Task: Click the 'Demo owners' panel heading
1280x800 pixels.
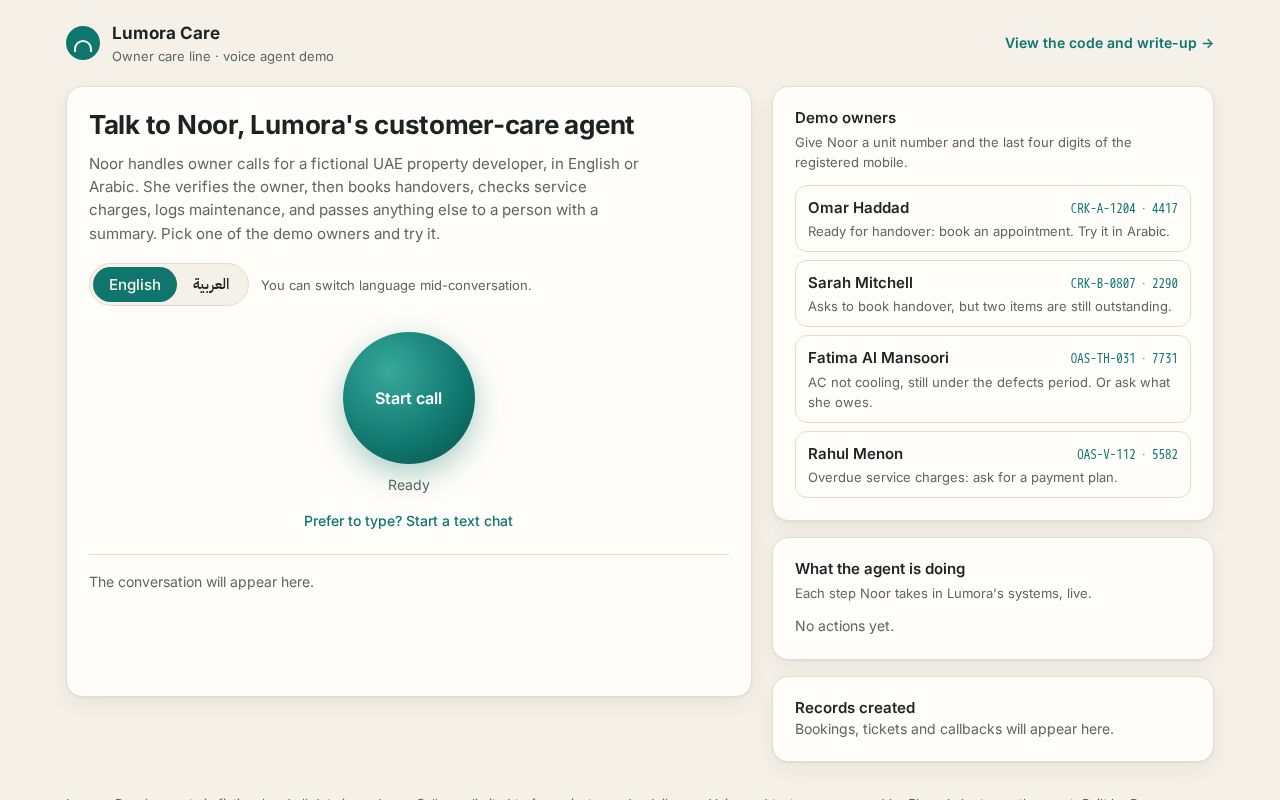Action: [845, 118]
